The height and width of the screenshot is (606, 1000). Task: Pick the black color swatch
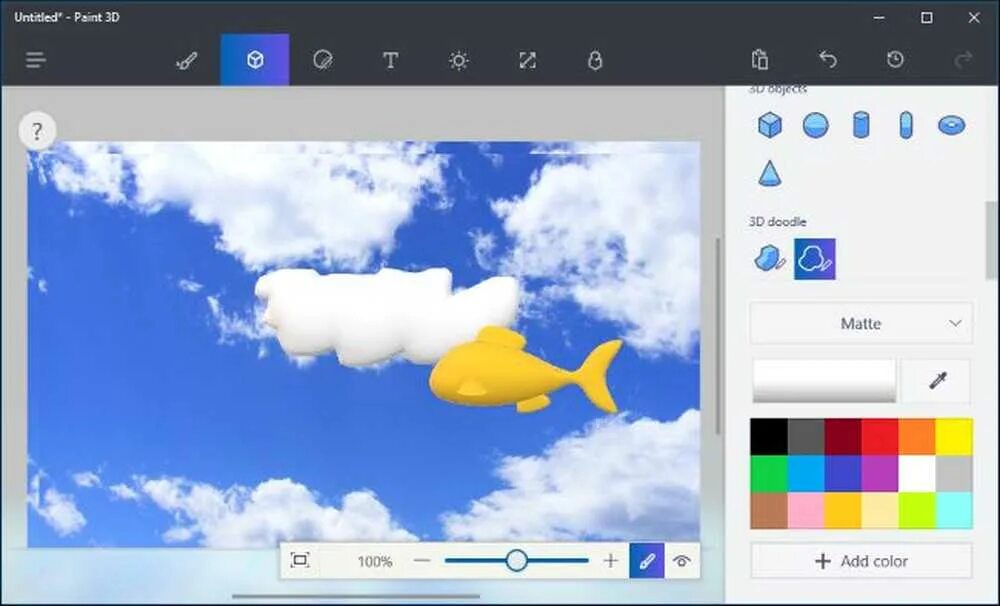768,437
